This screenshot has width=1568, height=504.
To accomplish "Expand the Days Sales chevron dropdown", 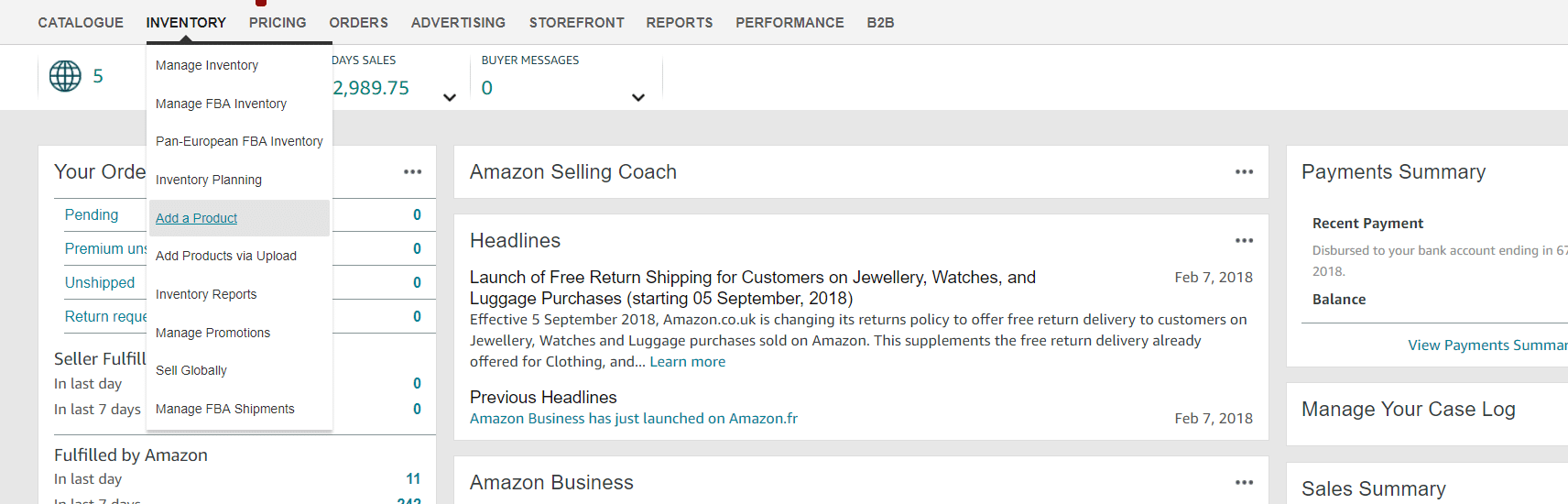I will [450, 97].
